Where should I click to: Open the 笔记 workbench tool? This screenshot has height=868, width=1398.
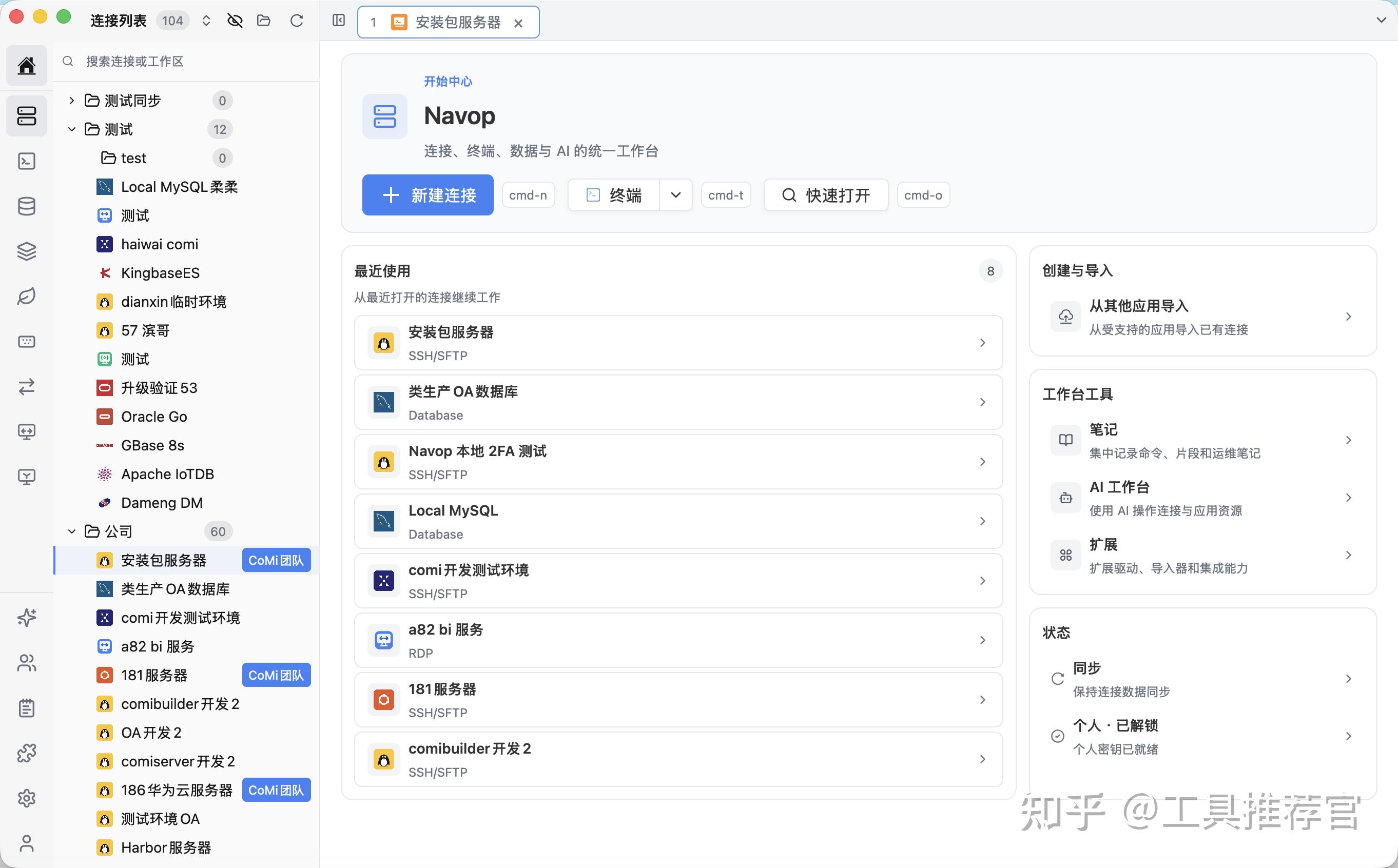click(x=1203, y=440)
